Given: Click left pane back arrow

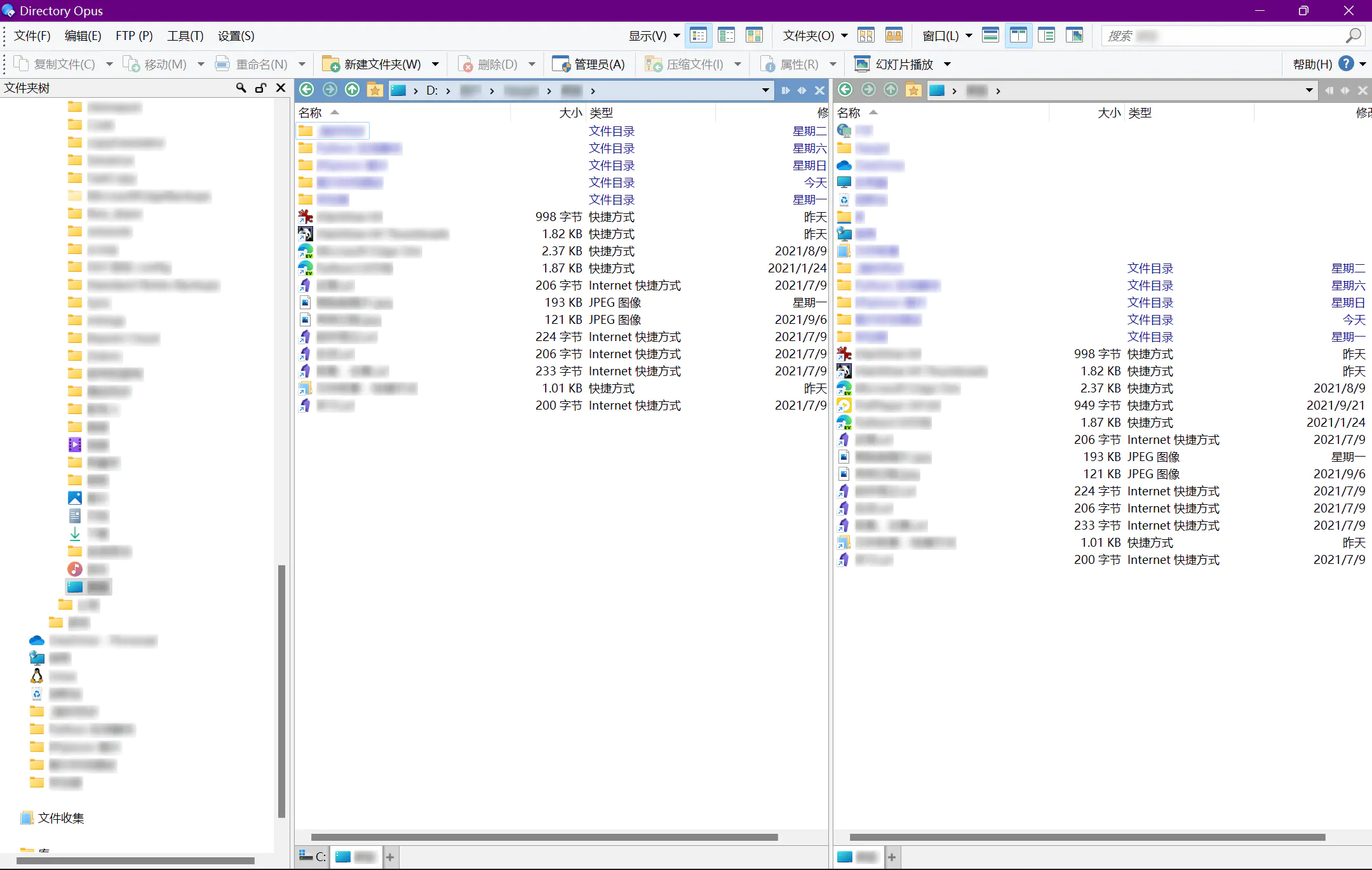Looking at the screenshot, I should tap(307, 90).
